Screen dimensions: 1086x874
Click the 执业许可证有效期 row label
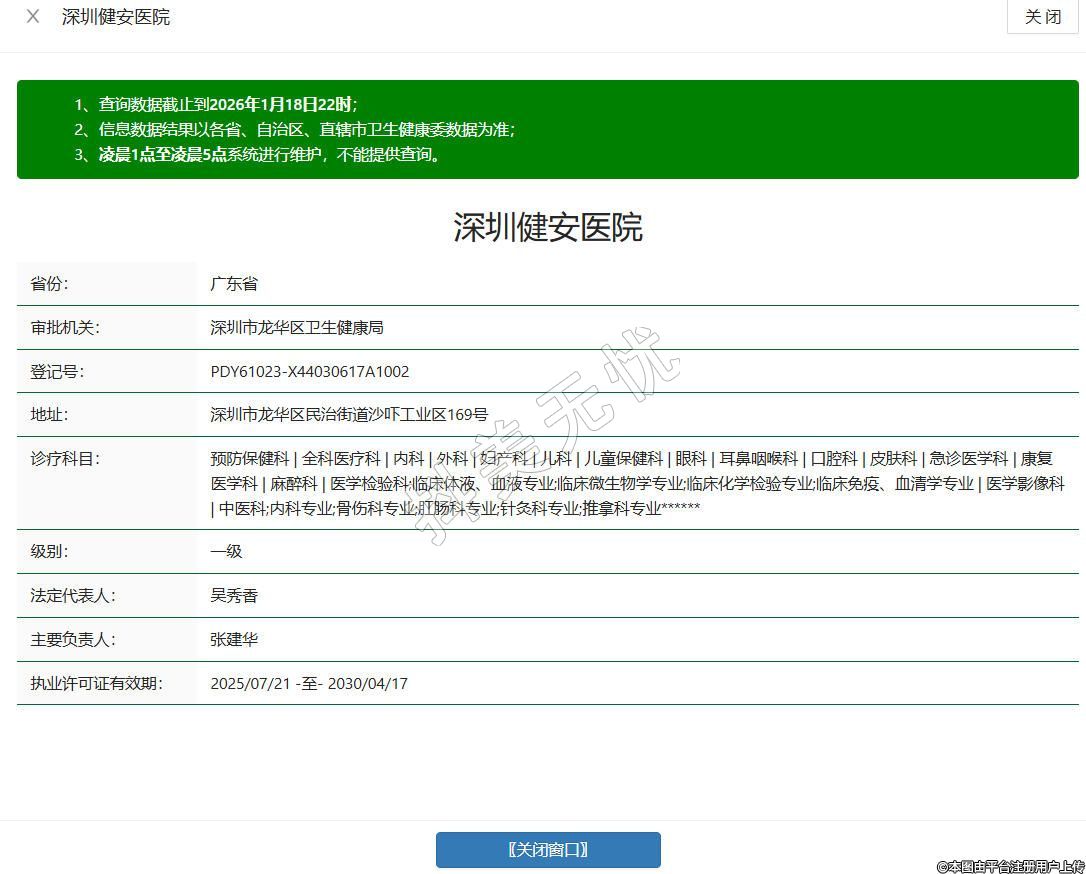pos(96,684)
